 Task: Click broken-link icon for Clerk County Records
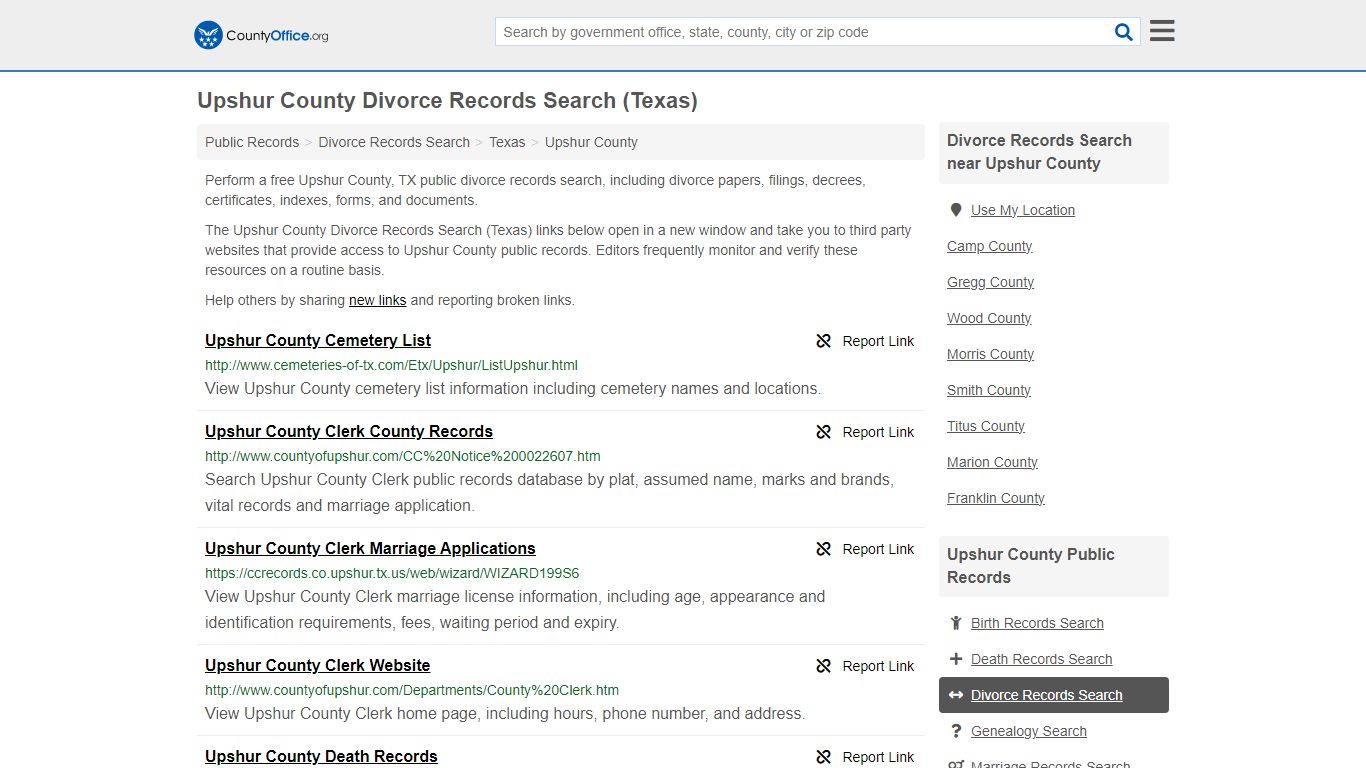tap(824, 432)
